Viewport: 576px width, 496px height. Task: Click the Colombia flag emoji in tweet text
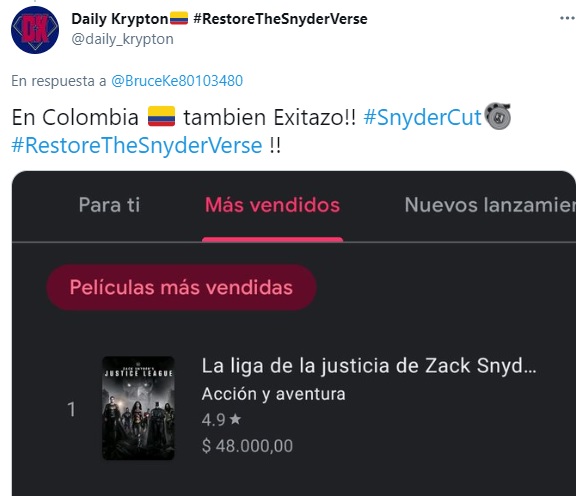point(161,116)
